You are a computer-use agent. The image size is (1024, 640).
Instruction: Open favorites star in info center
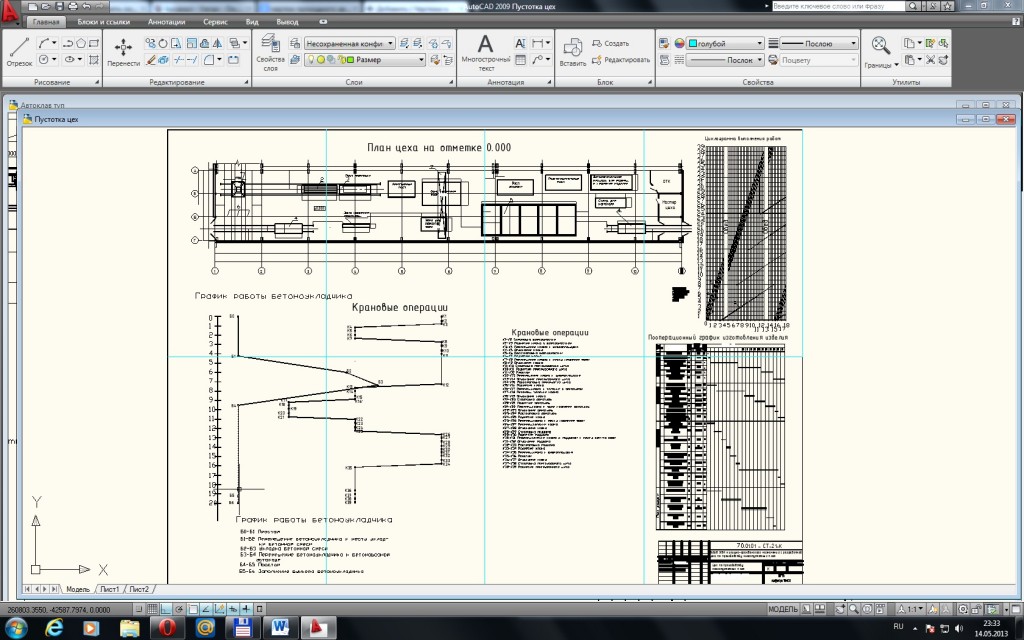[x=948, y=6]
